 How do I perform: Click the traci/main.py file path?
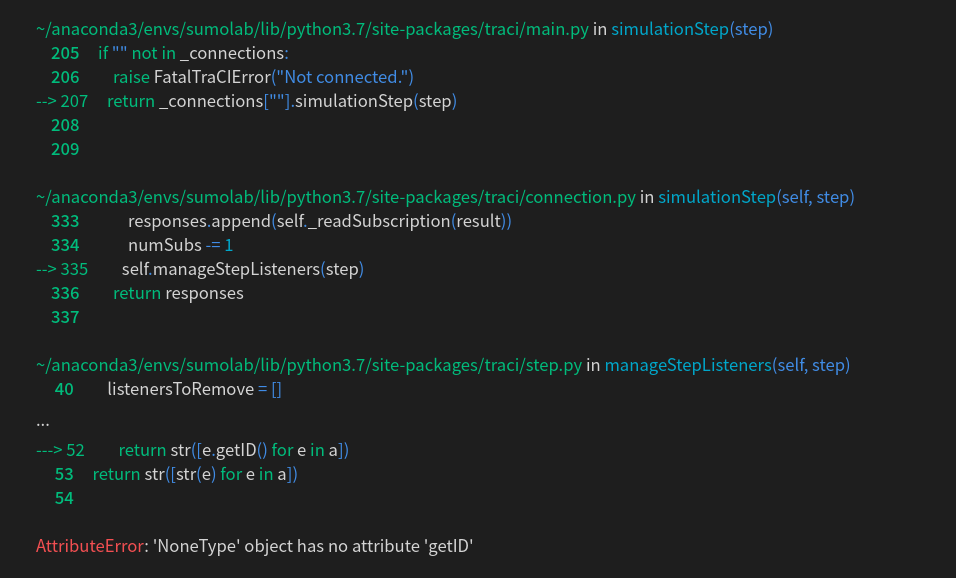312,29
